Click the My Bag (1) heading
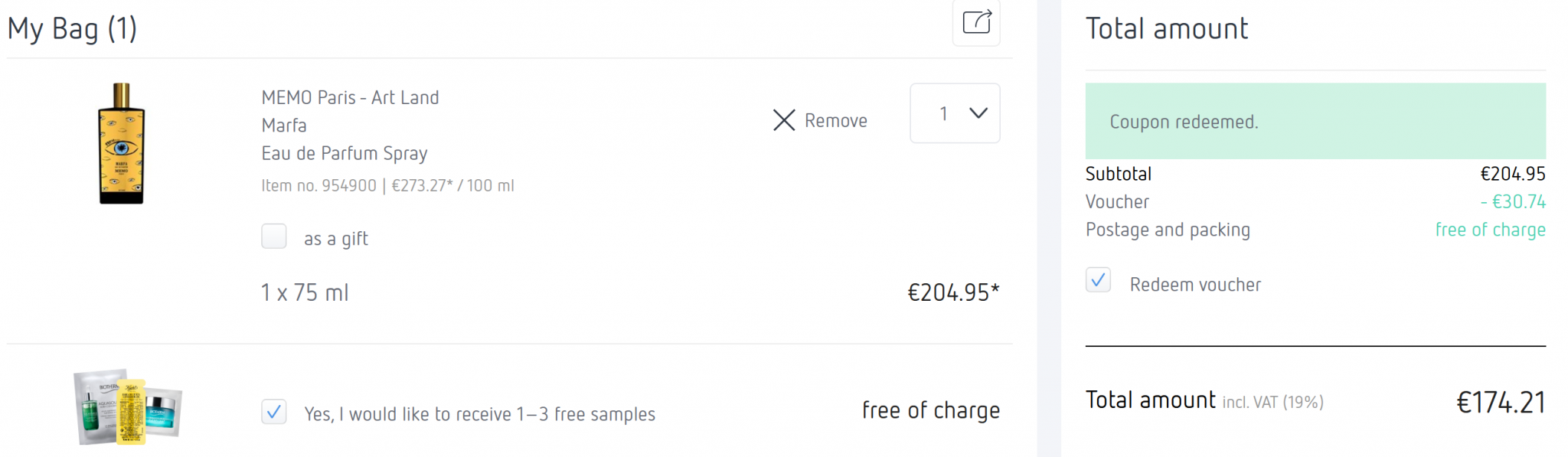1568x457 pixels. [72, 29]
